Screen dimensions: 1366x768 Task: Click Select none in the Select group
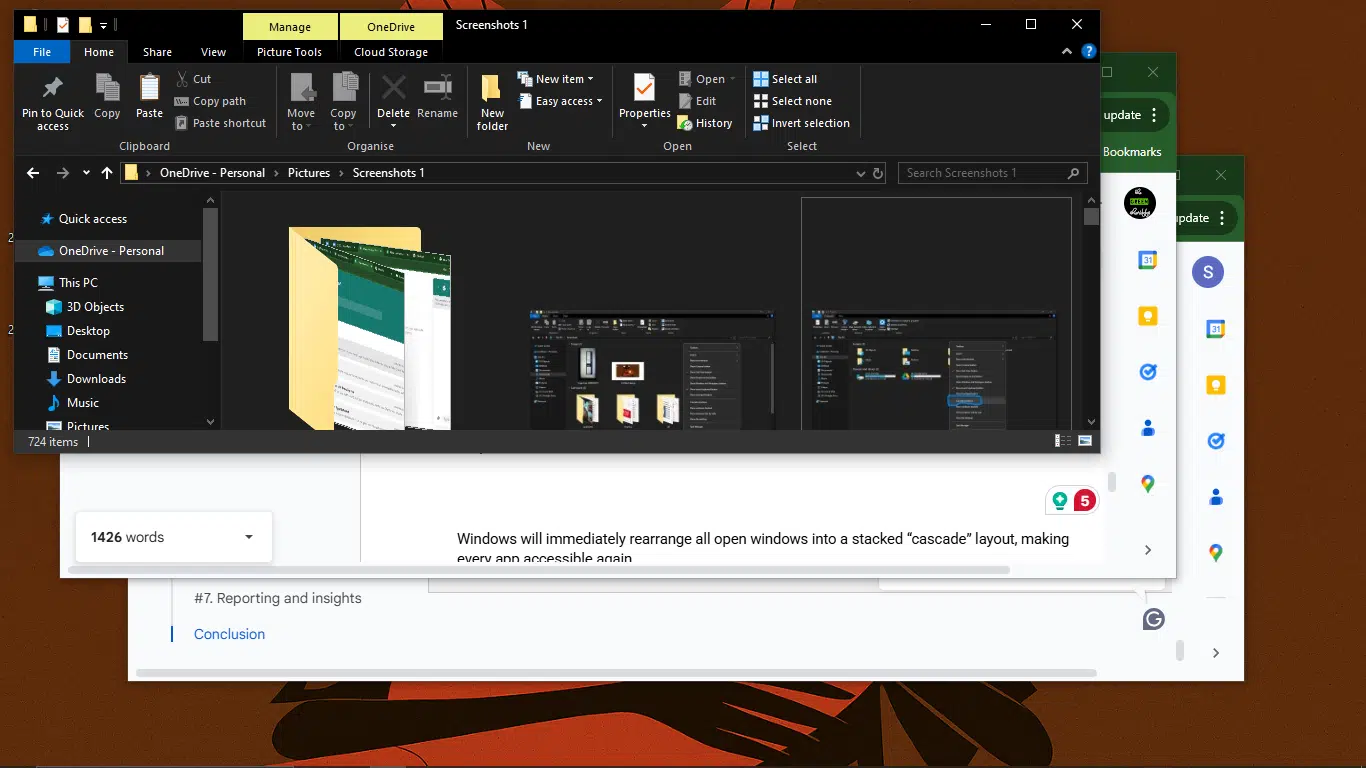point(792,101)
